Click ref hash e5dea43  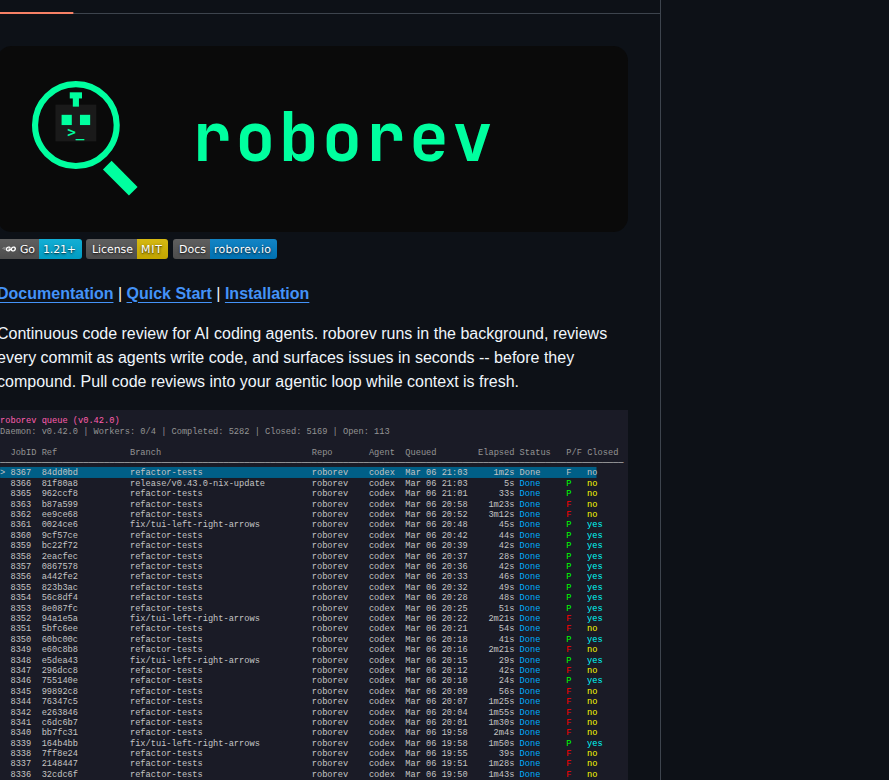point(60,660)
